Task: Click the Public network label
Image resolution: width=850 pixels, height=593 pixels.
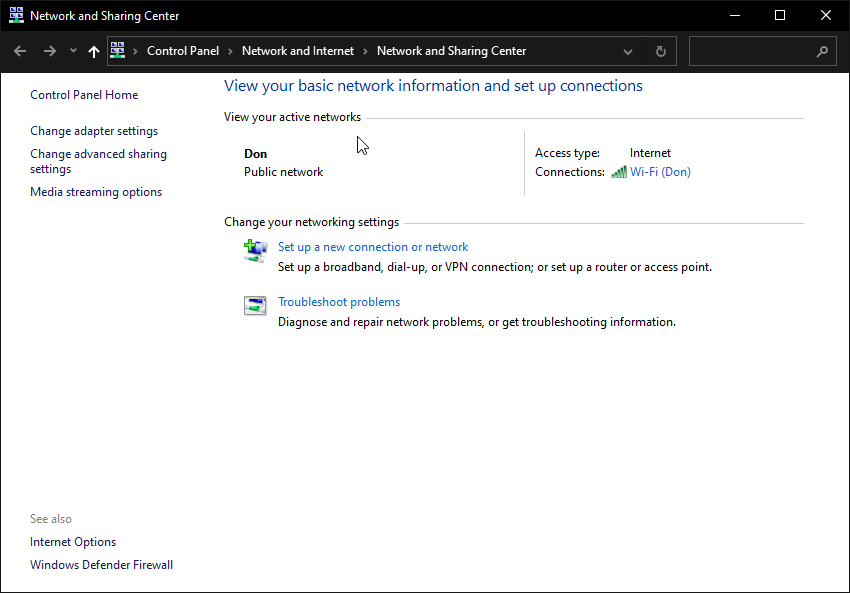Action: 284,172
